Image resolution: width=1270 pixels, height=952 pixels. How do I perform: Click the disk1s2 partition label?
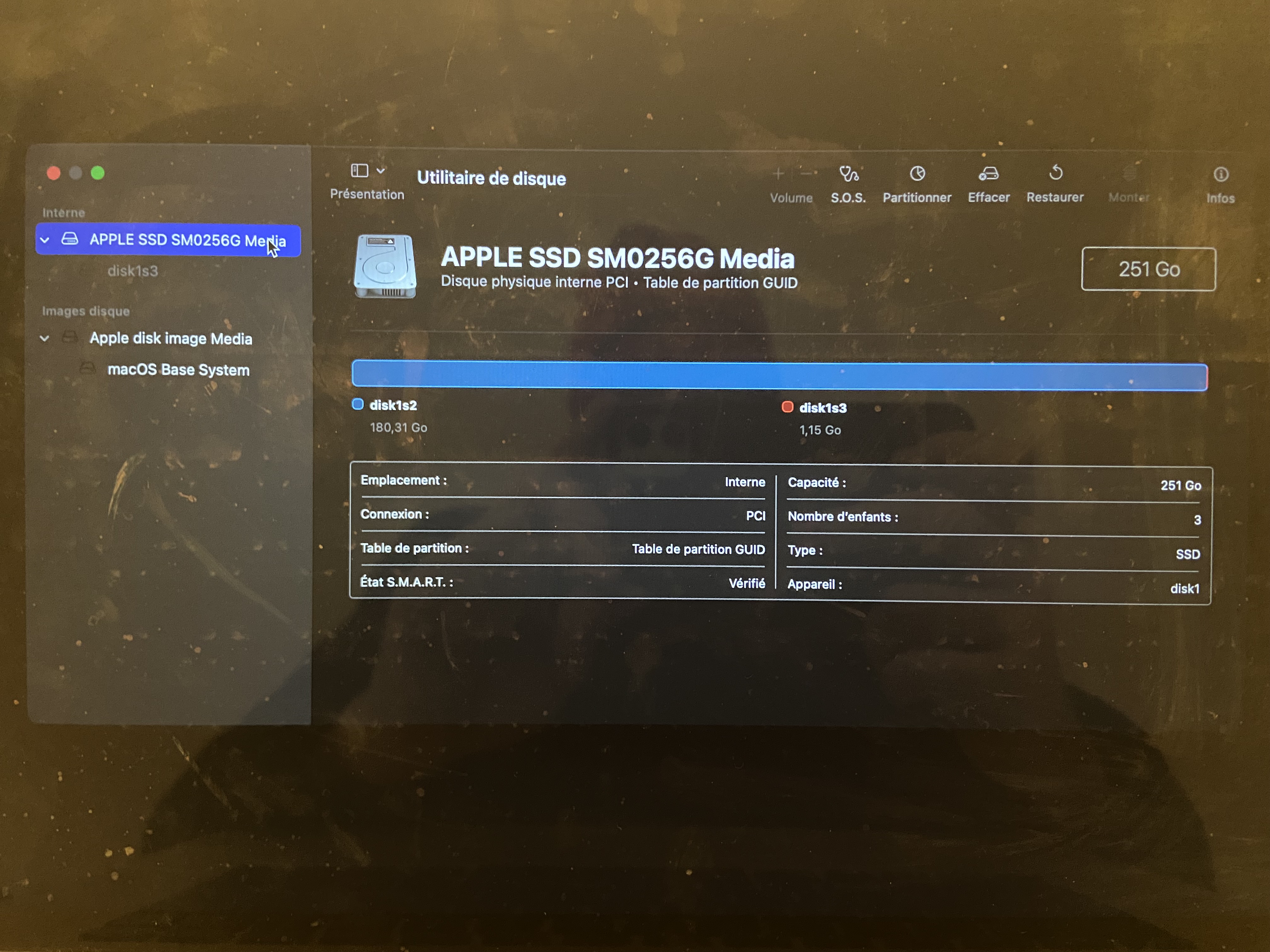pos(393,405)
